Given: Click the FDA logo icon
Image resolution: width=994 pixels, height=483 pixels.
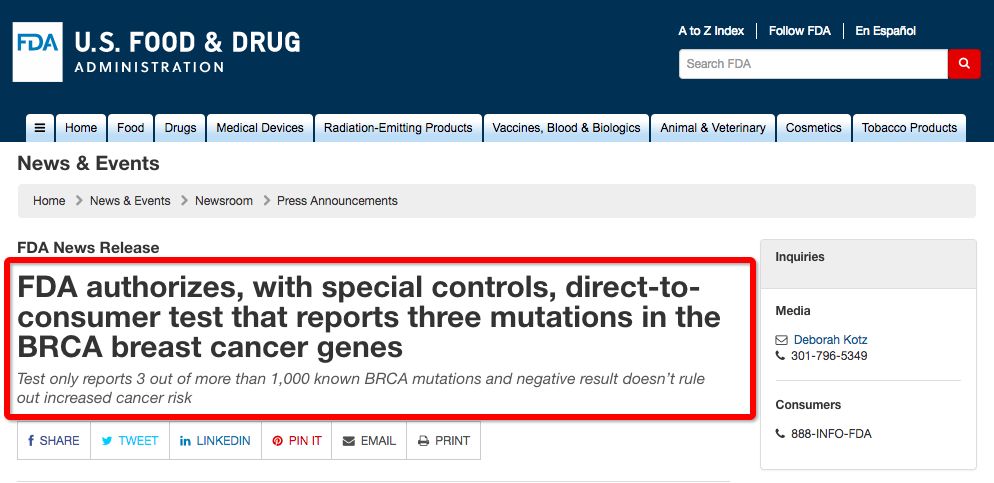Looking at the screenshot, I should 37,52.
